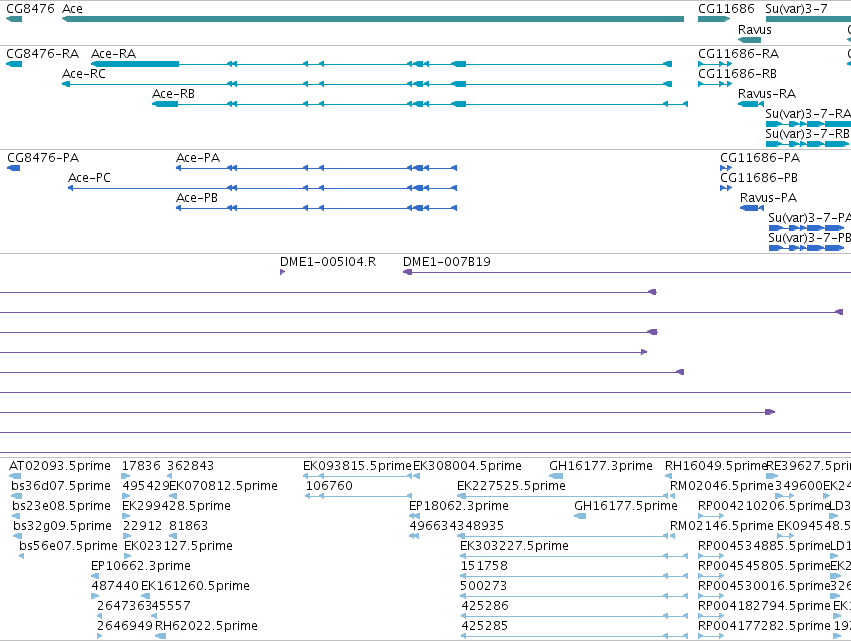Image resolution: width=851 pixels, height=641 pixels.
Task: Click the Ace-RA transcript label
Action: pos(113,54)
